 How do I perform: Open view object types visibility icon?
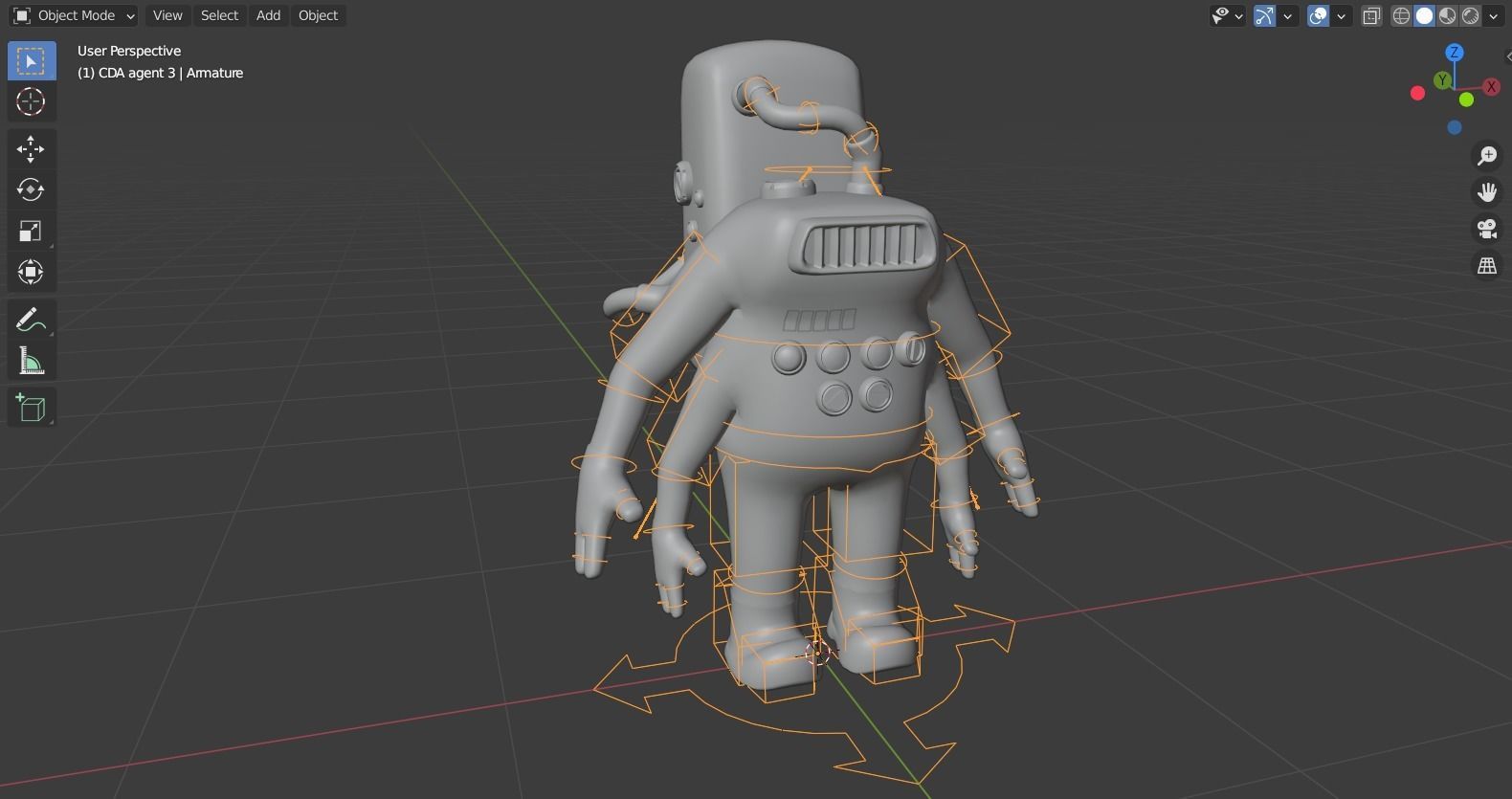pyautogui.click(x=1220, y=15)
